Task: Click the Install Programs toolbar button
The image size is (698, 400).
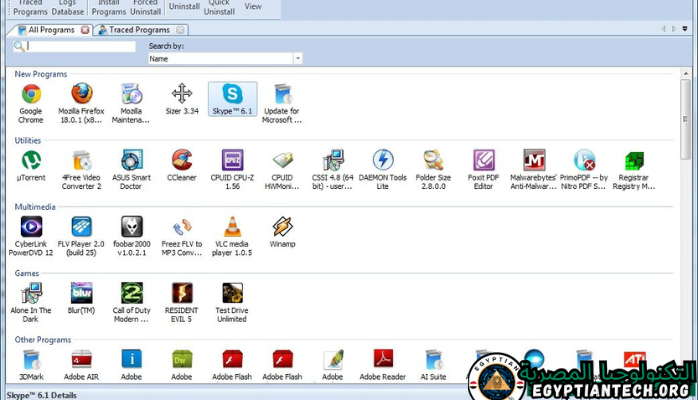Action: pos(109,8)
